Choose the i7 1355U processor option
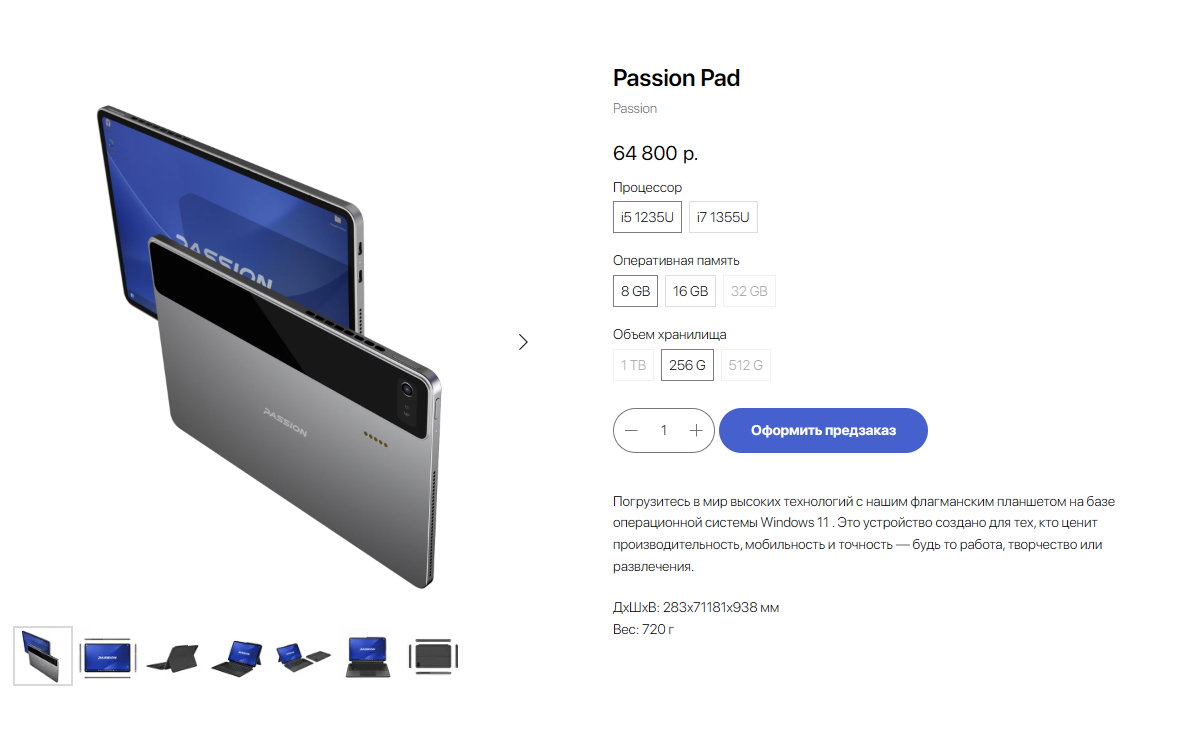The image size is (1187, 742). pyautogui.click(x=723, y=217)
